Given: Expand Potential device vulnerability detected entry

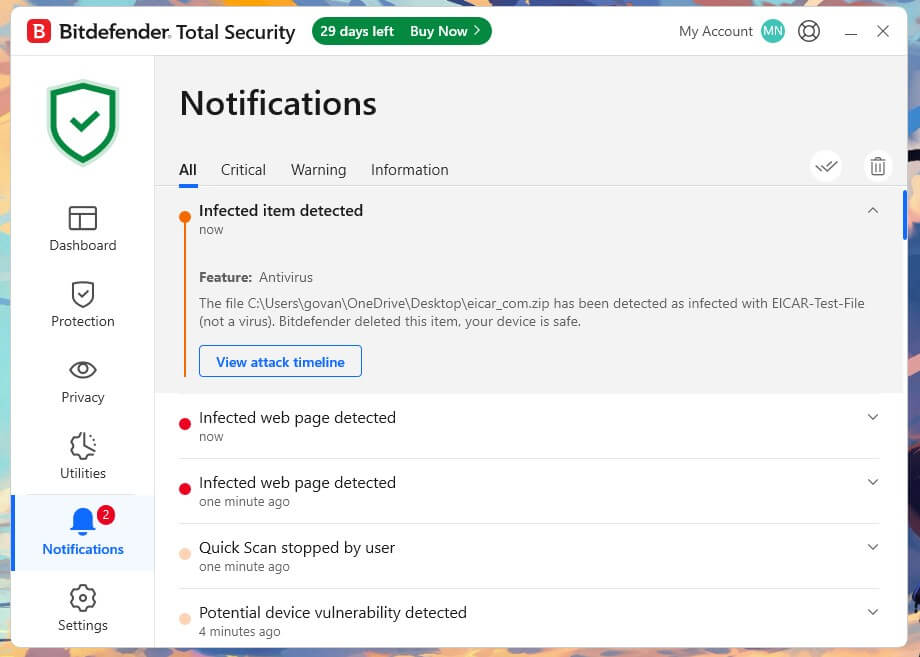Looking at the screenshot, I should (x=873, y=612).
